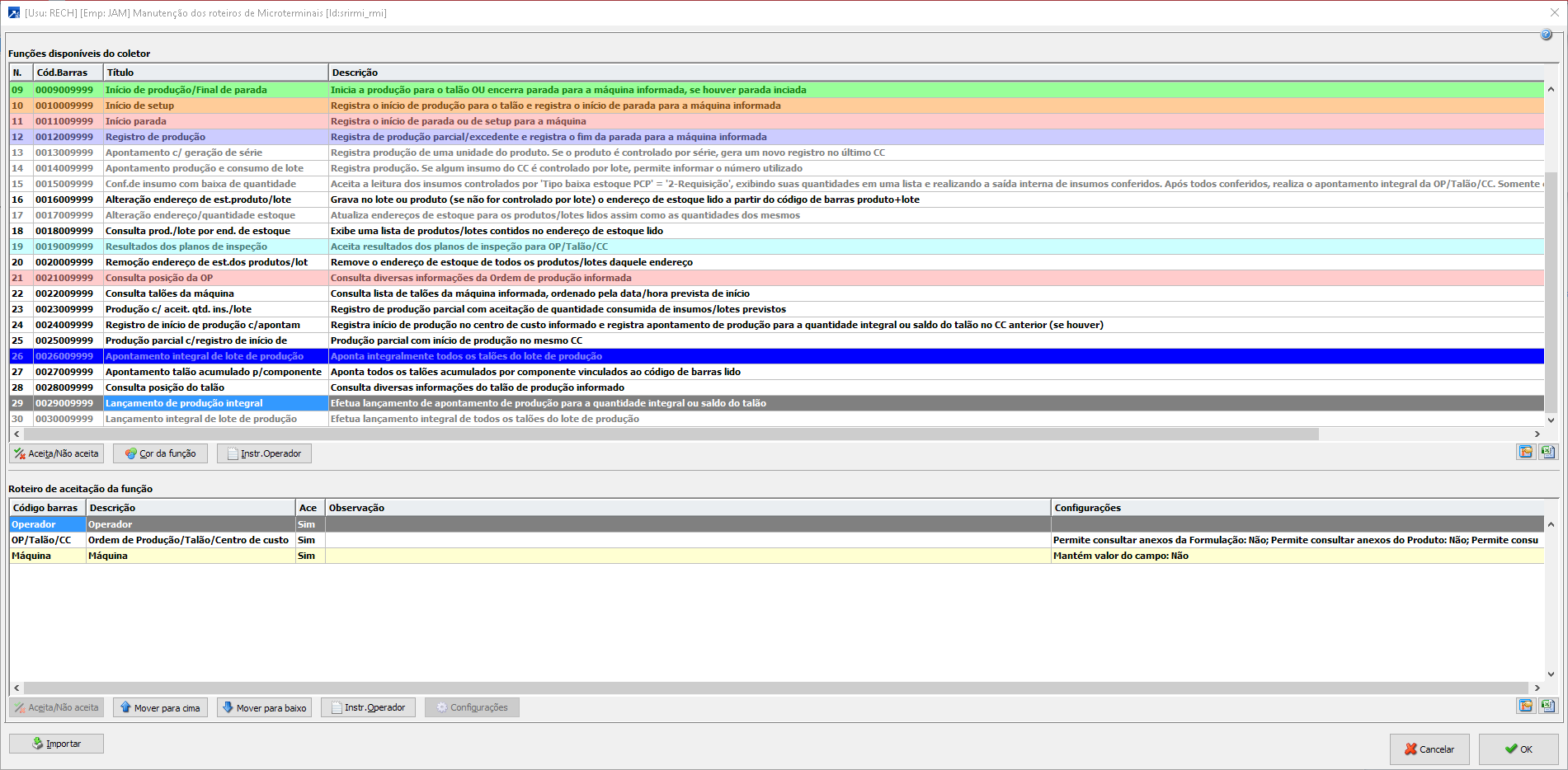Select the 'Início parada' row
1568x770 pixels.
pos(776,121)
